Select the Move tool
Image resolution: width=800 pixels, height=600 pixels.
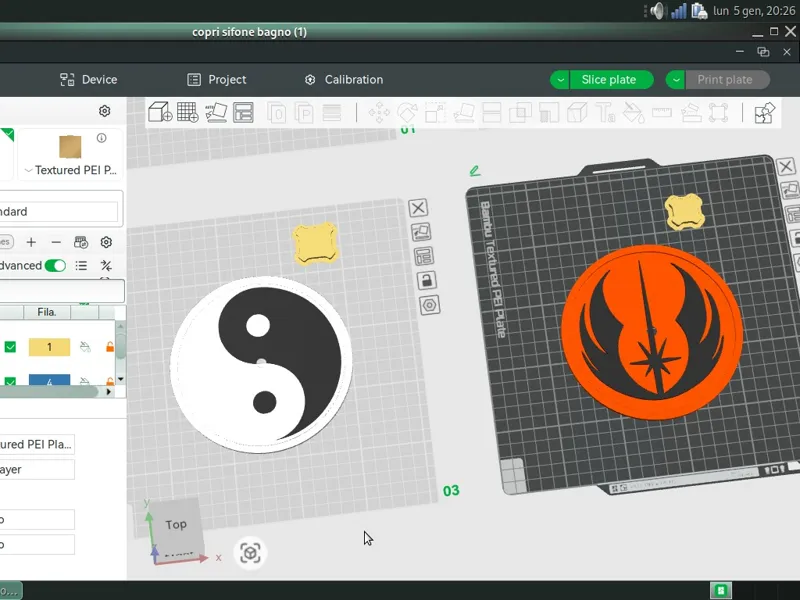(x=379, y=113)
